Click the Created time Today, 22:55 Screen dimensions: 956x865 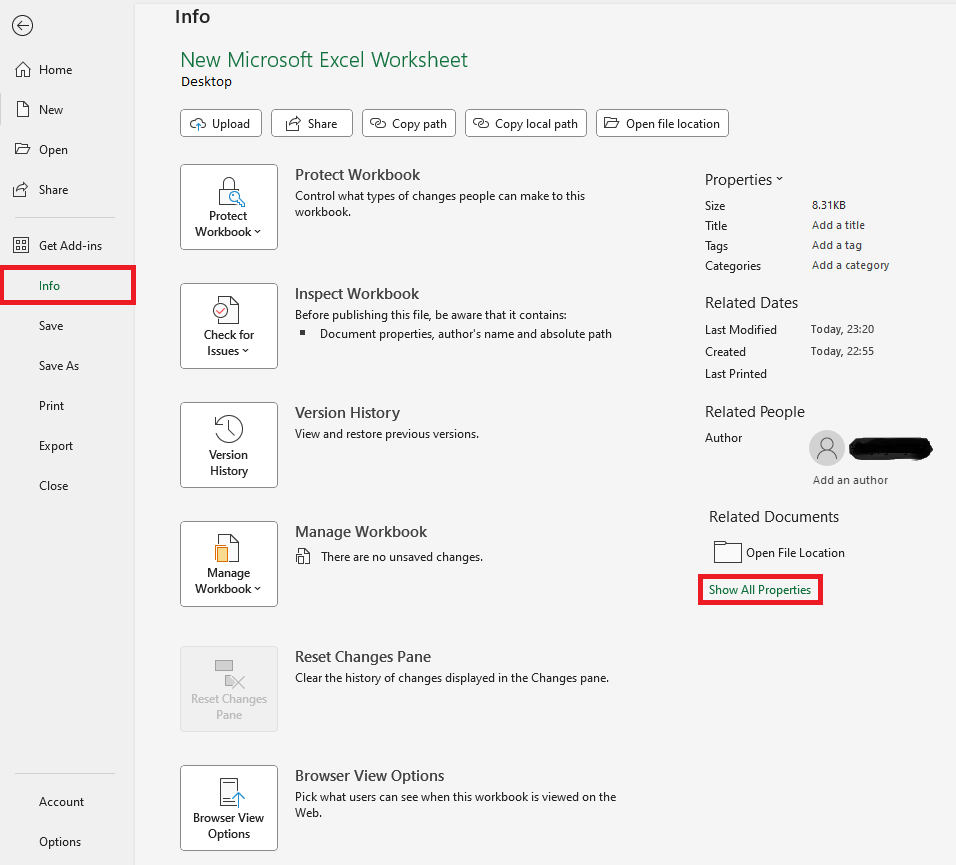pos(842,351)
